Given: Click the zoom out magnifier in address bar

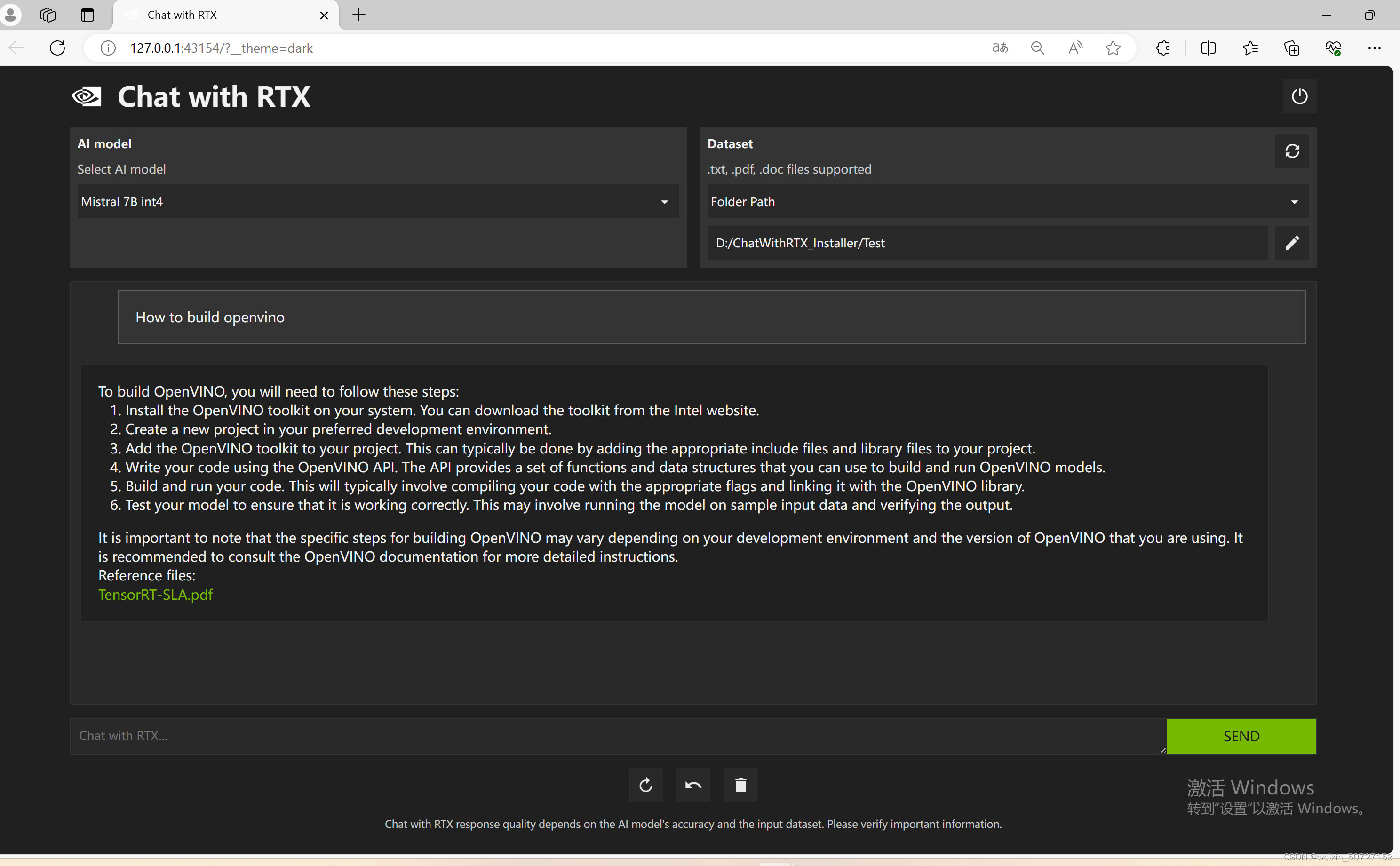Looking at the screenshot, I should coord(1037,48).
